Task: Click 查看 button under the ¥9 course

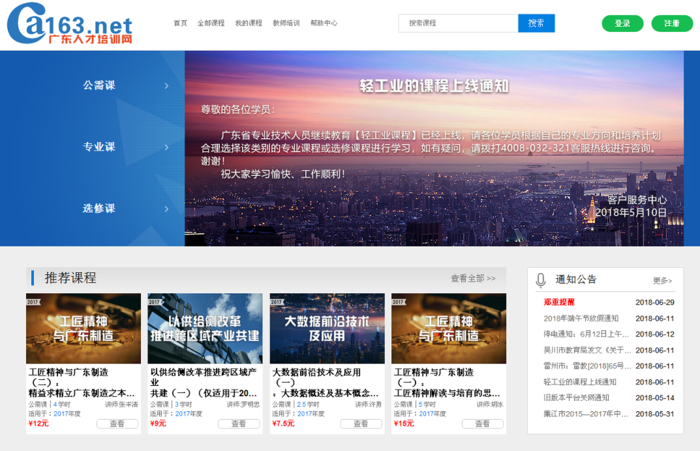Action: point(238,424)
